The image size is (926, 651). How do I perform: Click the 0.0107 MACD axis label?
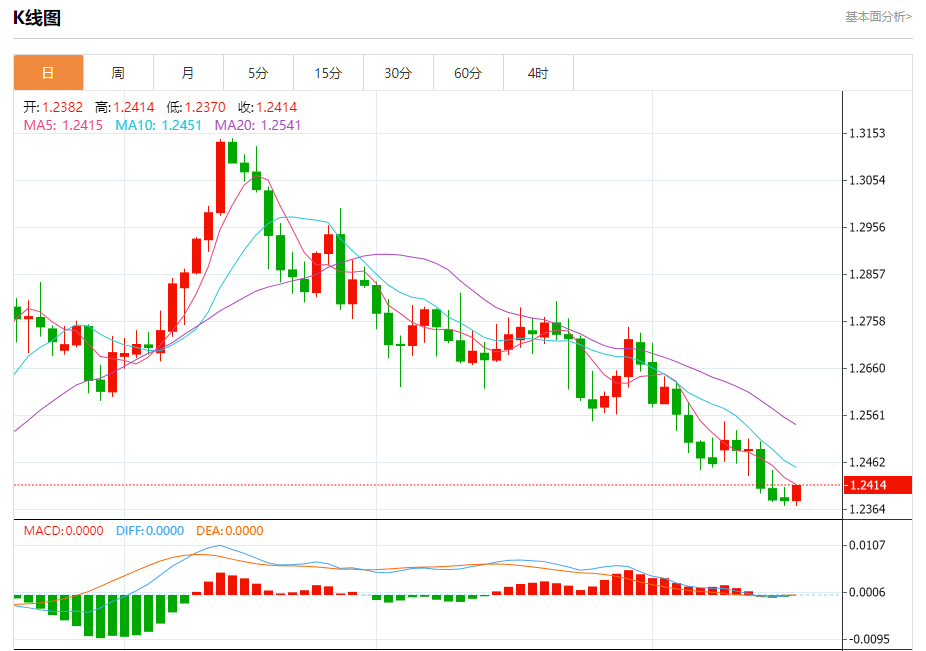pyautogui.click(x=867, y=545)
